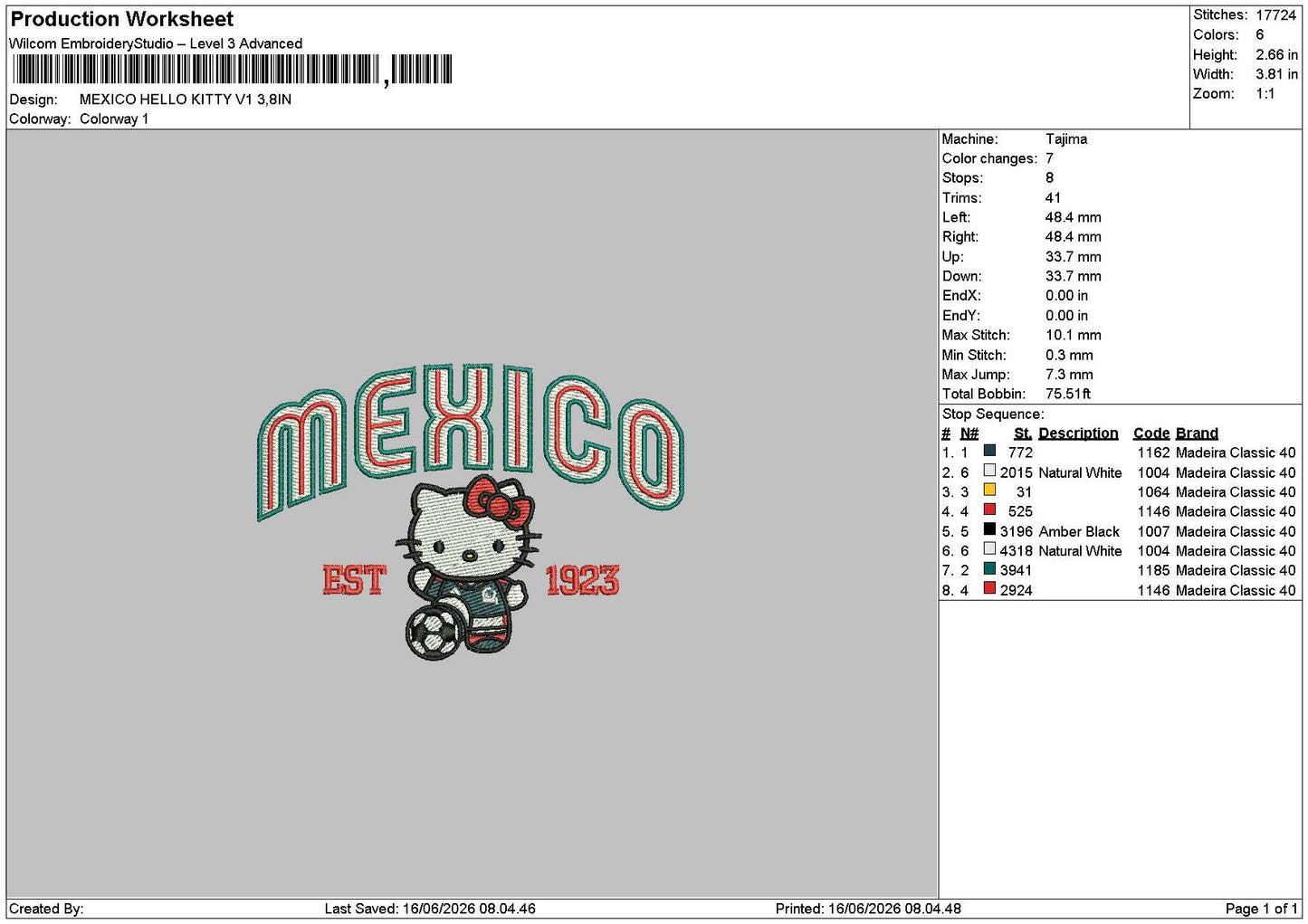Click the Color changes value 7
Screen dimensions: 1308x924
click(1049, 158)
